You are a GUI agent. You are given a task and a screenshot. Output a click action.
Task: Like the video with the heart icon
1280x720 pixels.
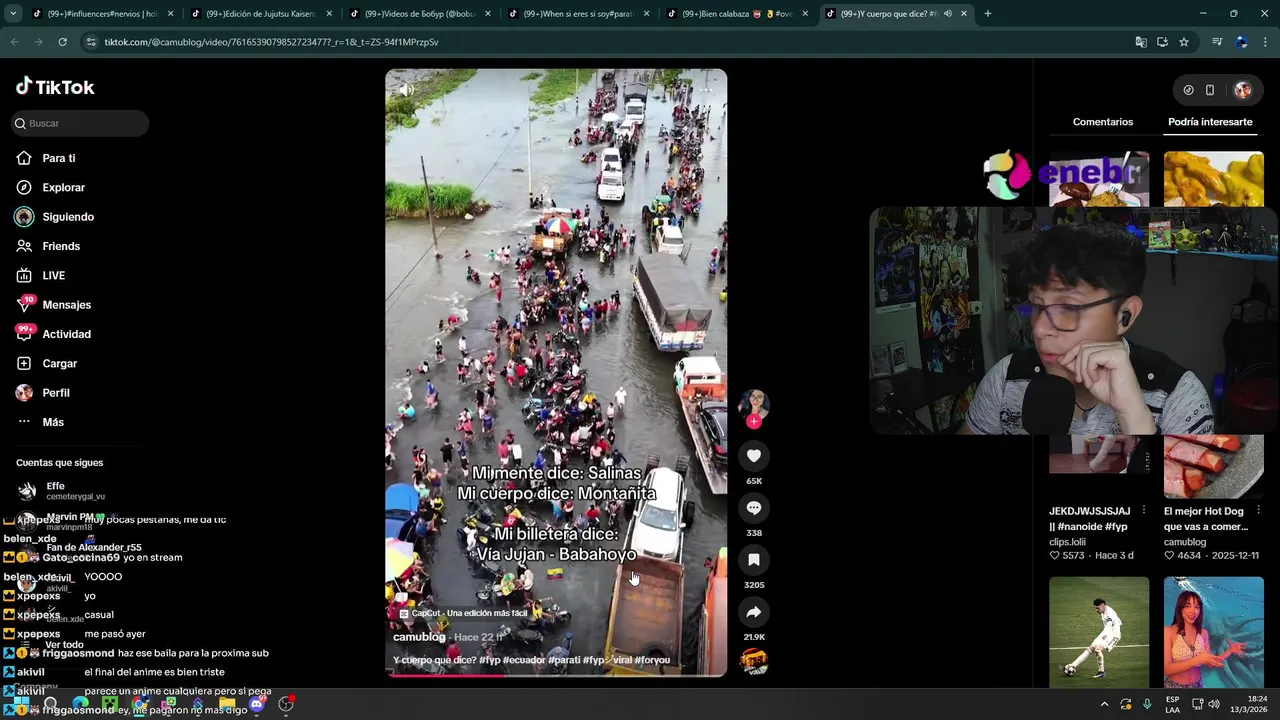coord(754,456)
